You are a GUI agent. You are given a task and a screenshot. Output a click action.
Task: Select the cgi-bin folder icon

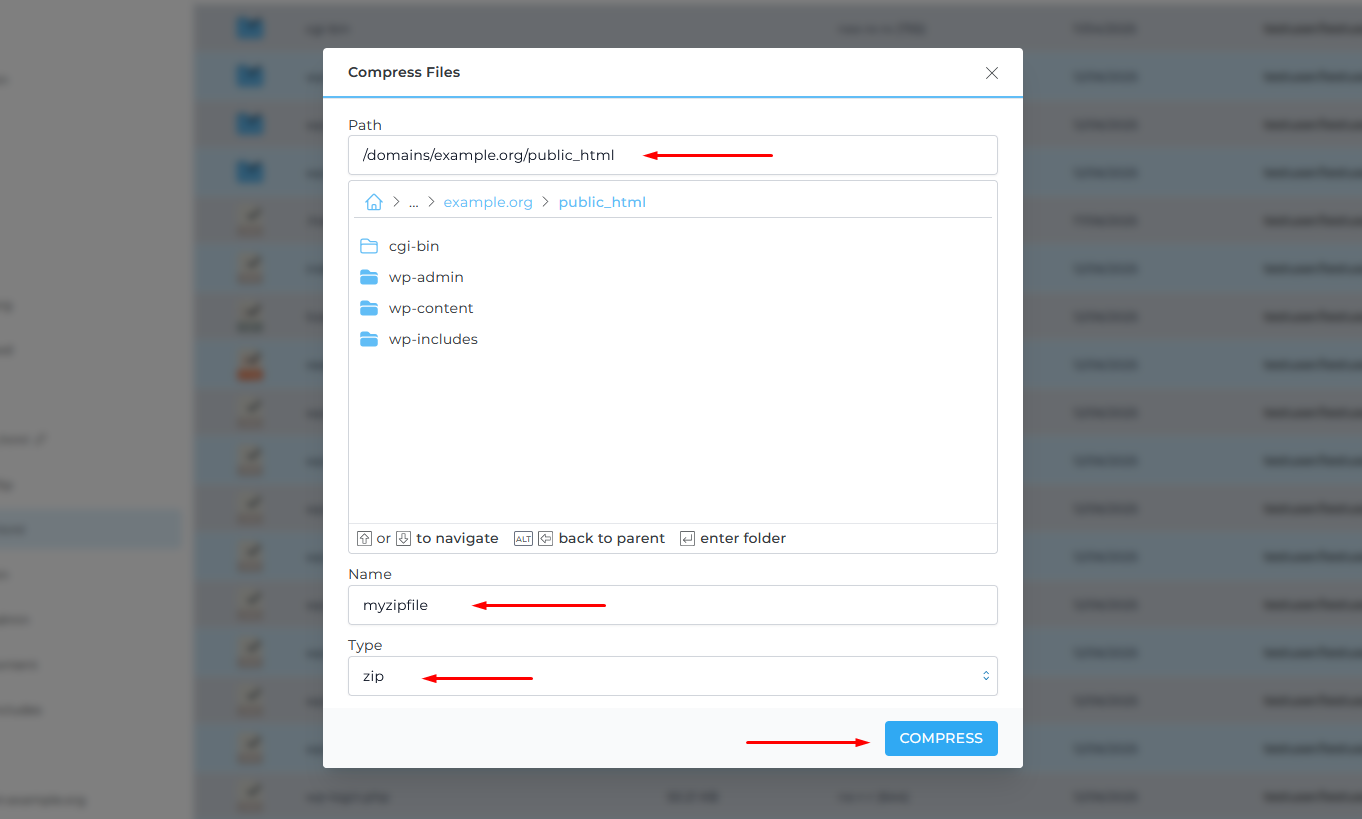click(369, 246)
